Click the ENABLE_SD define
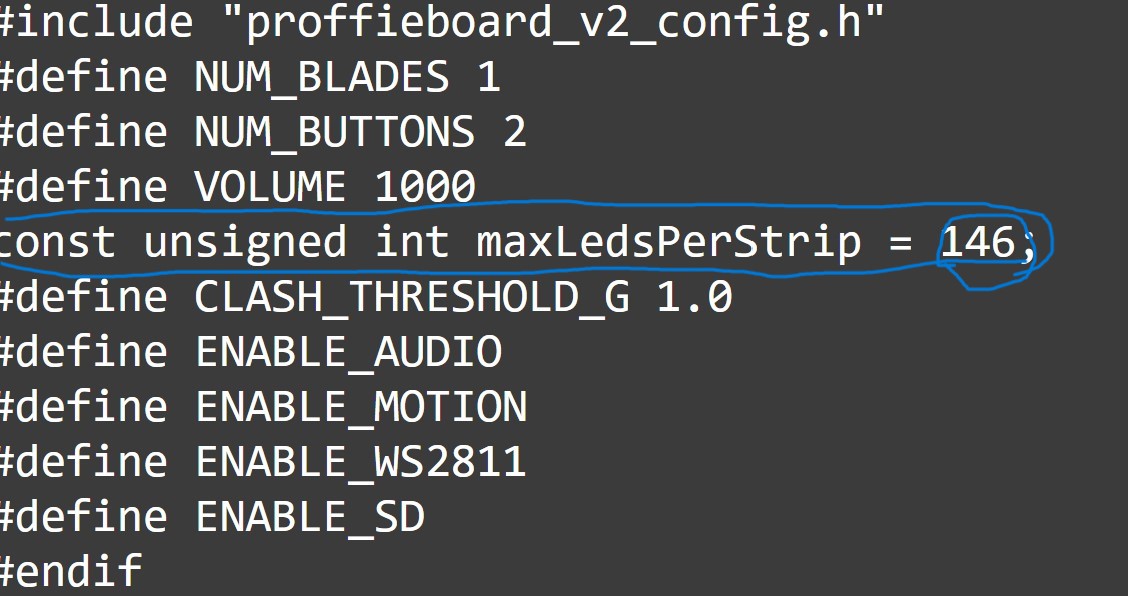 tap(310, 518)
